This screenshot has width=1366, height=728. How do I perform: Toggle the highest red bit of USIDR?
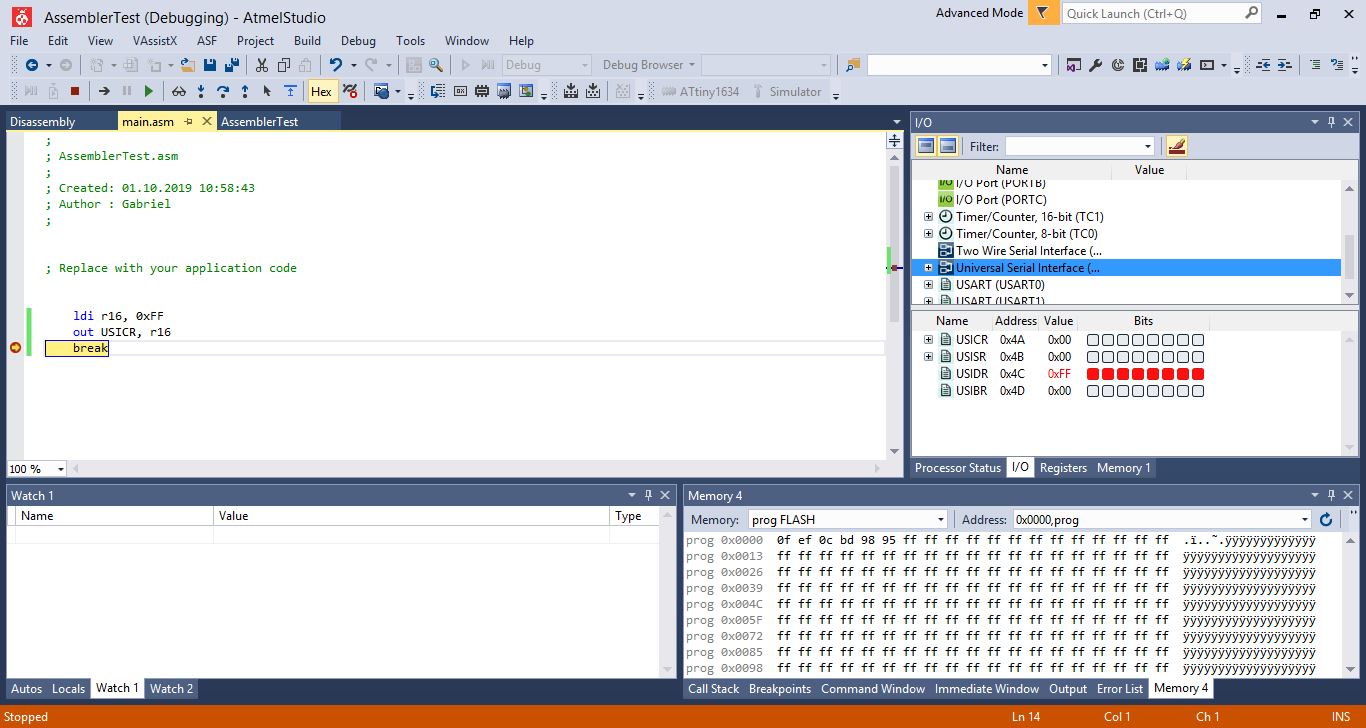coord(1093,374)
